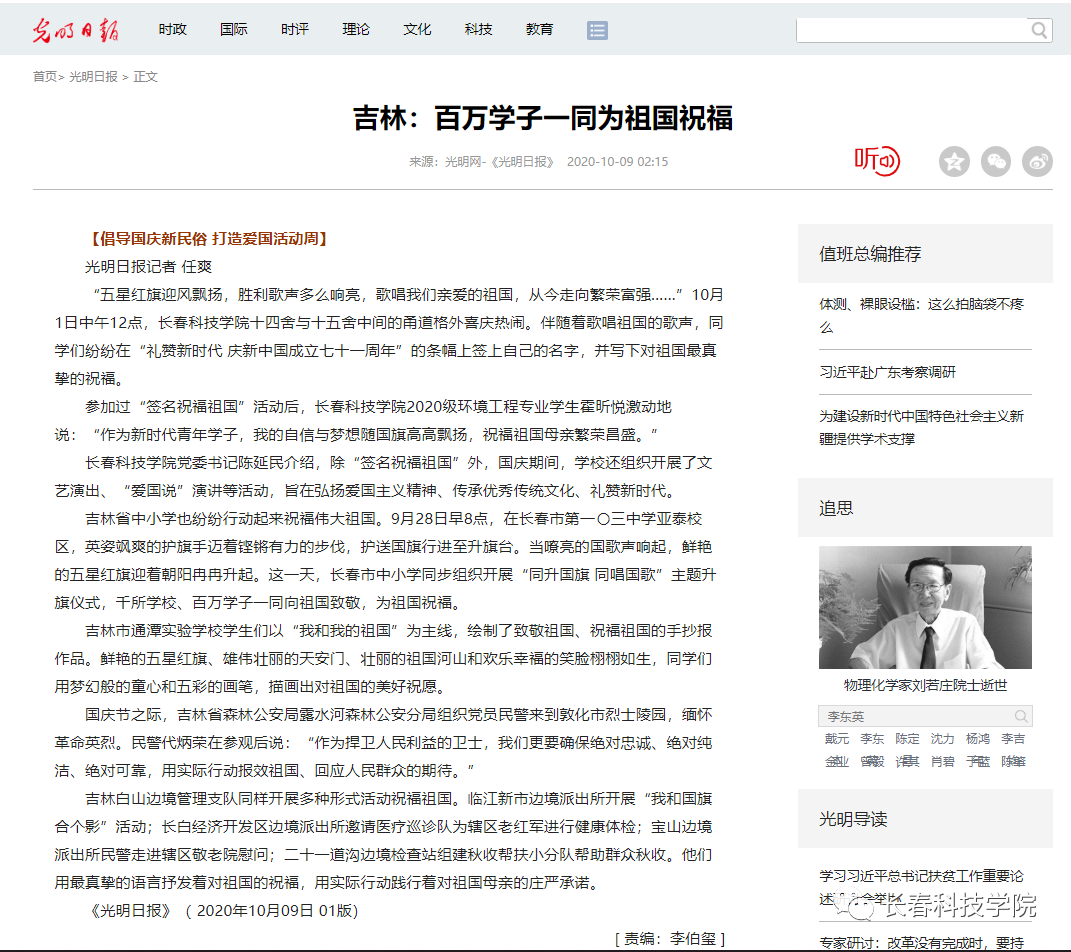Click the magnifier icon in top search box
The height and width of the screenshot is (952, 1071).
pyautogui.click(x=1039, y=31)
